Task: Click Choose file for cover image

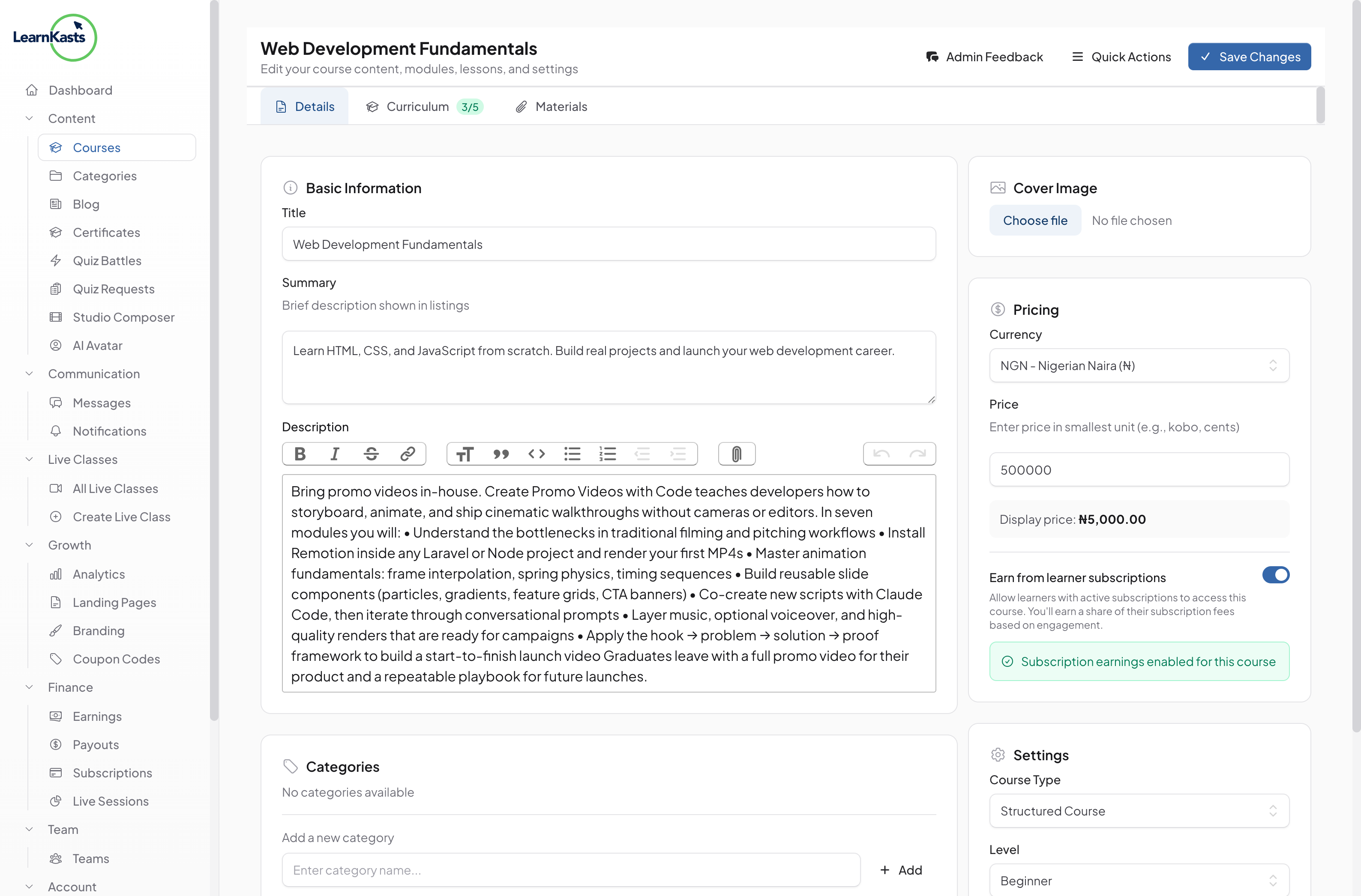Action: (x=1034, y=221)
